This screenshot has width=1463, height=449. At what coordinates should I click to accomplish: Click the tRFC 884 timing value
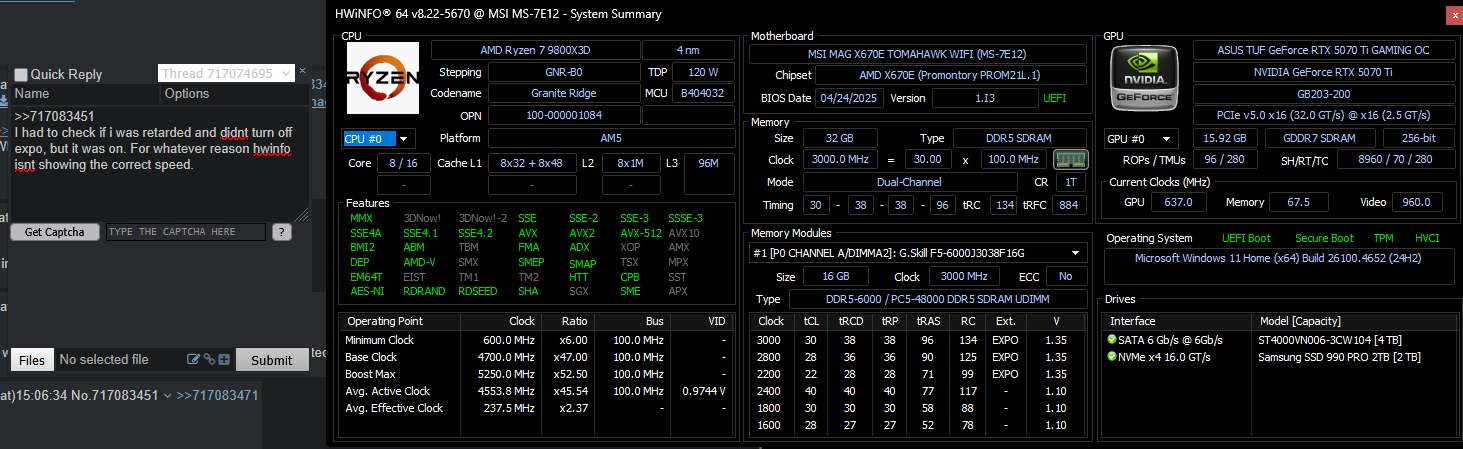[x=1068, y=205]
